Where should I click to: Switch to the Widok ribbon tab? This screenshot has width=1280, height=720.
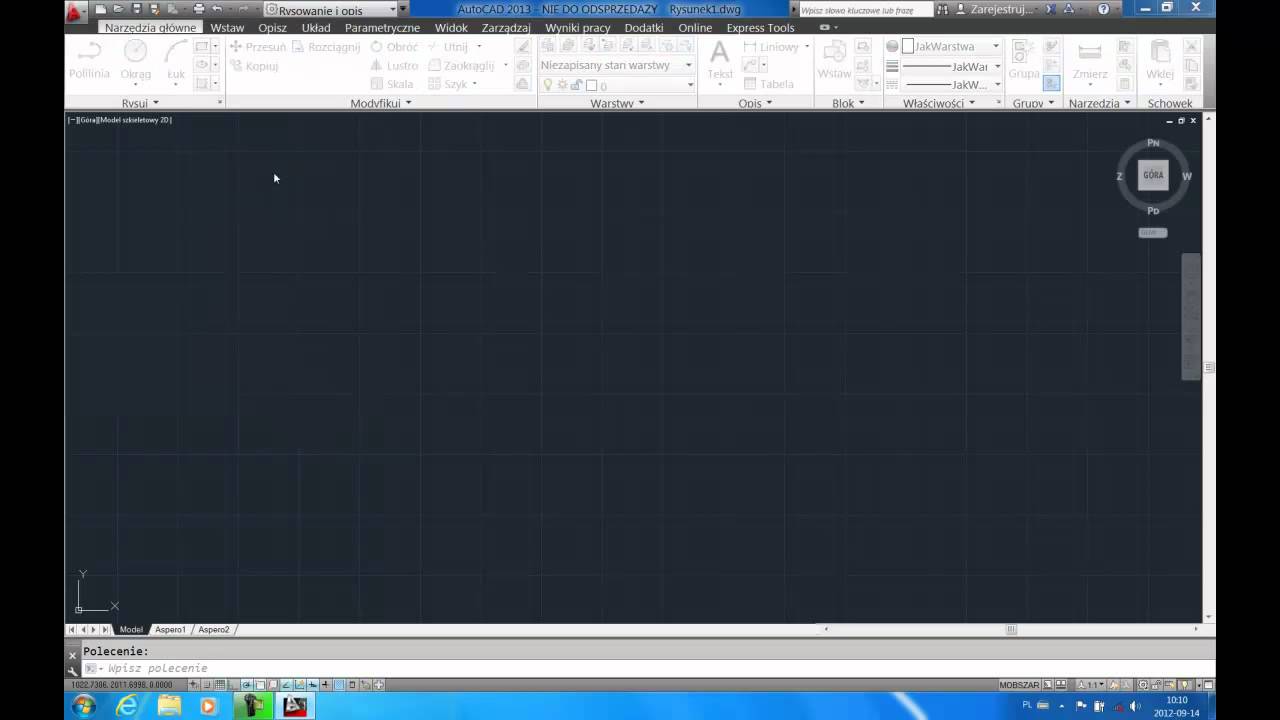[451, 28]
